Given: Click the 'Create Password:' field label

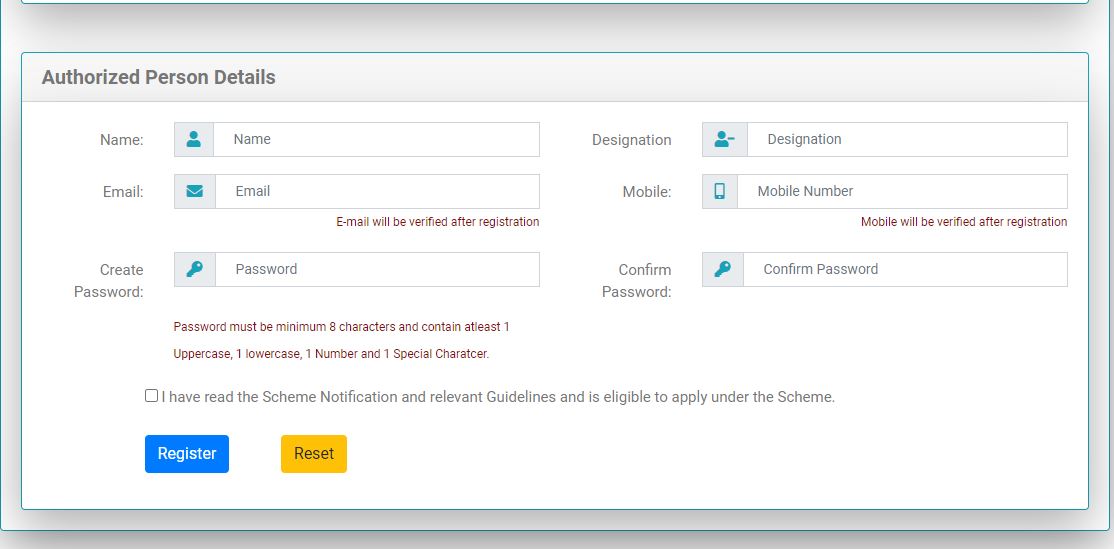Looking at the screenshot, I should click(109, 281).
